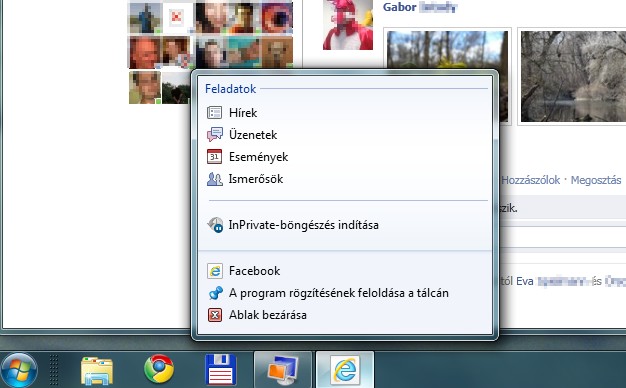
Task: Click the Megosztás share link
Action: 596,180
